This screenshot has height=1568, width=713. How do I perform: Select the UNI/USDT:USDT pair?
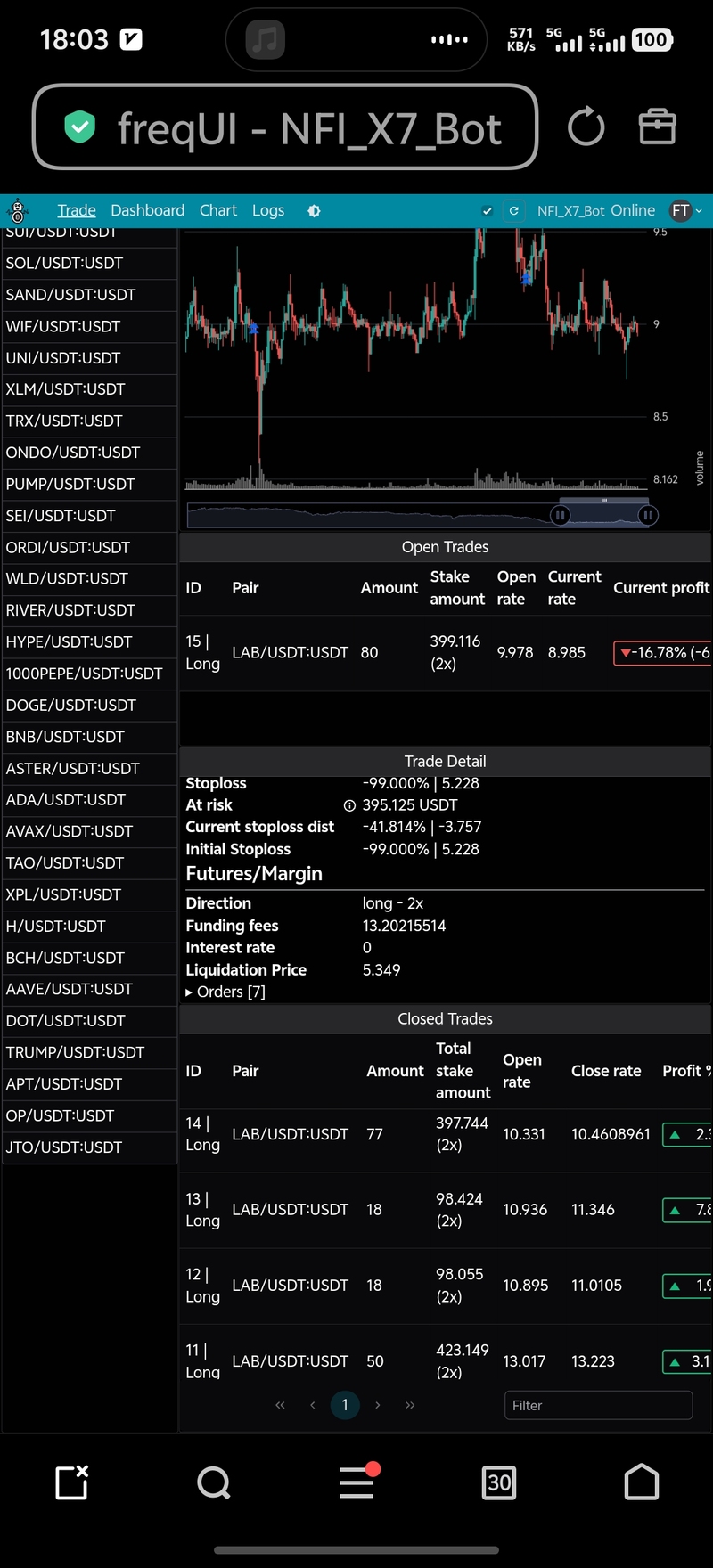pyautogui.click(x=89, y=358)
